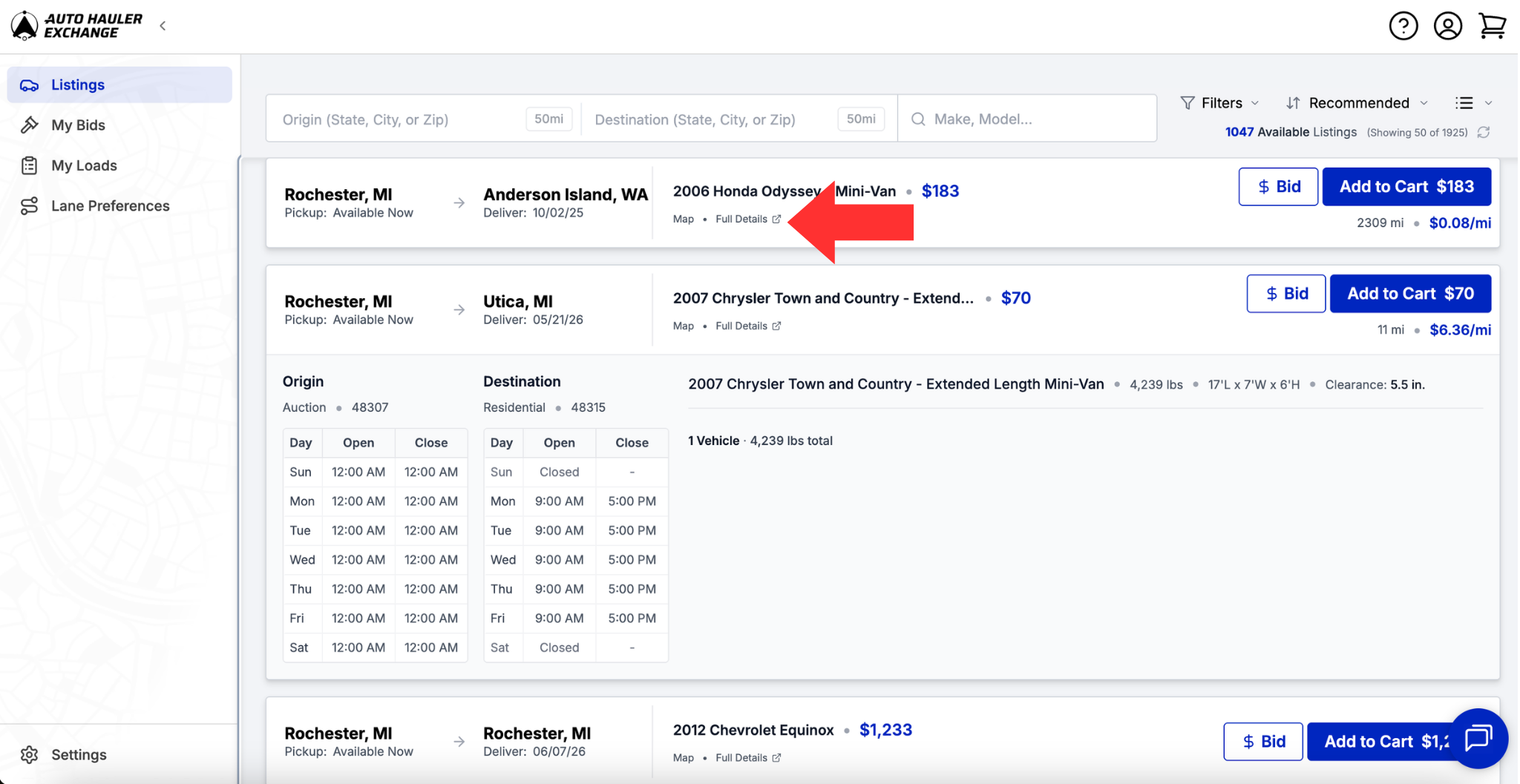Click the Auto Hauler Exchange logo
The height and width of the screenshot is (784, 1520).
(x=76, y=26)
